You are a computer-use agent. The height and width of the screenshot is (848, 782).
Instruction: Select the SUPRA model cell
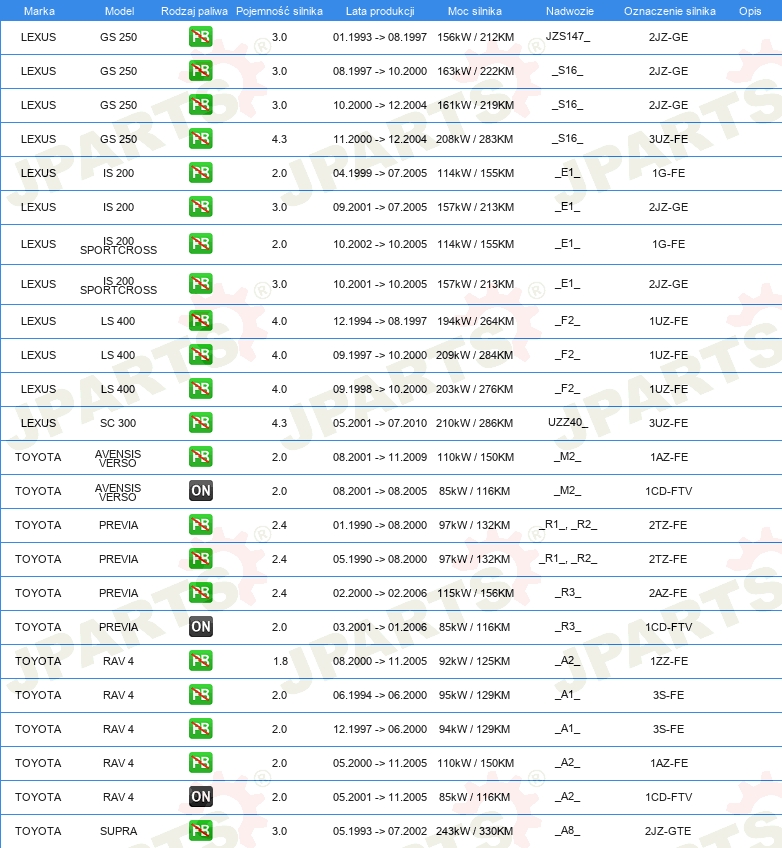(118, 831)
